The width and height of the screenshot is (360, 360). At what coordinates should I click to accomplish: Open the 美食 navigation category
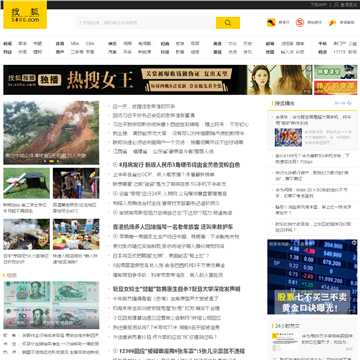[x=218, y=44]
